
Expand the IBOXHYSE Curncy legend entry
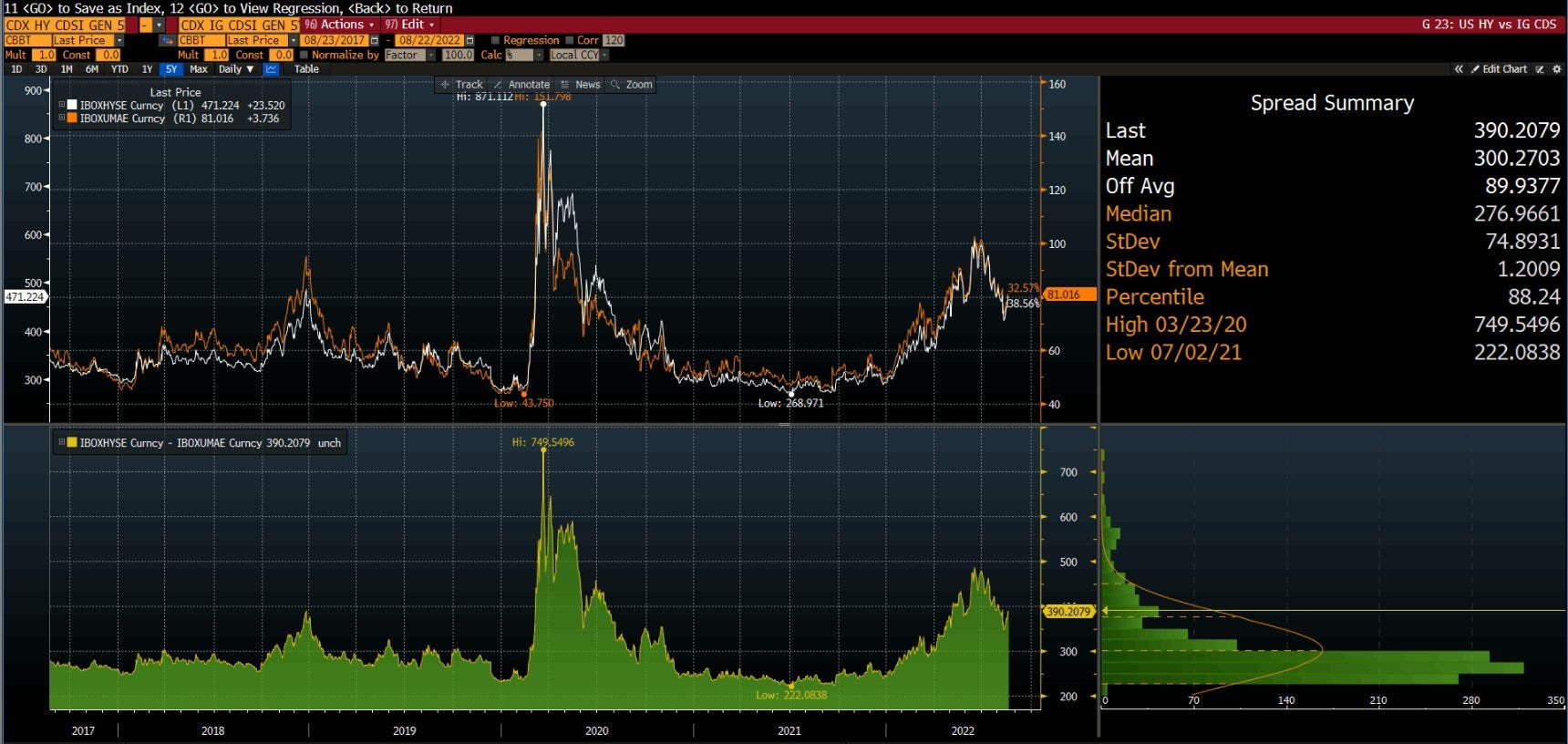point(62,105)
